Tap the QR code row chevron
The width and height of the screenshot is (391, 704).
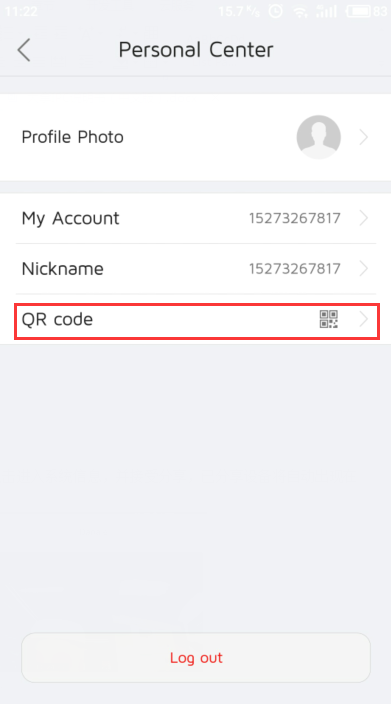coord(364,319)
